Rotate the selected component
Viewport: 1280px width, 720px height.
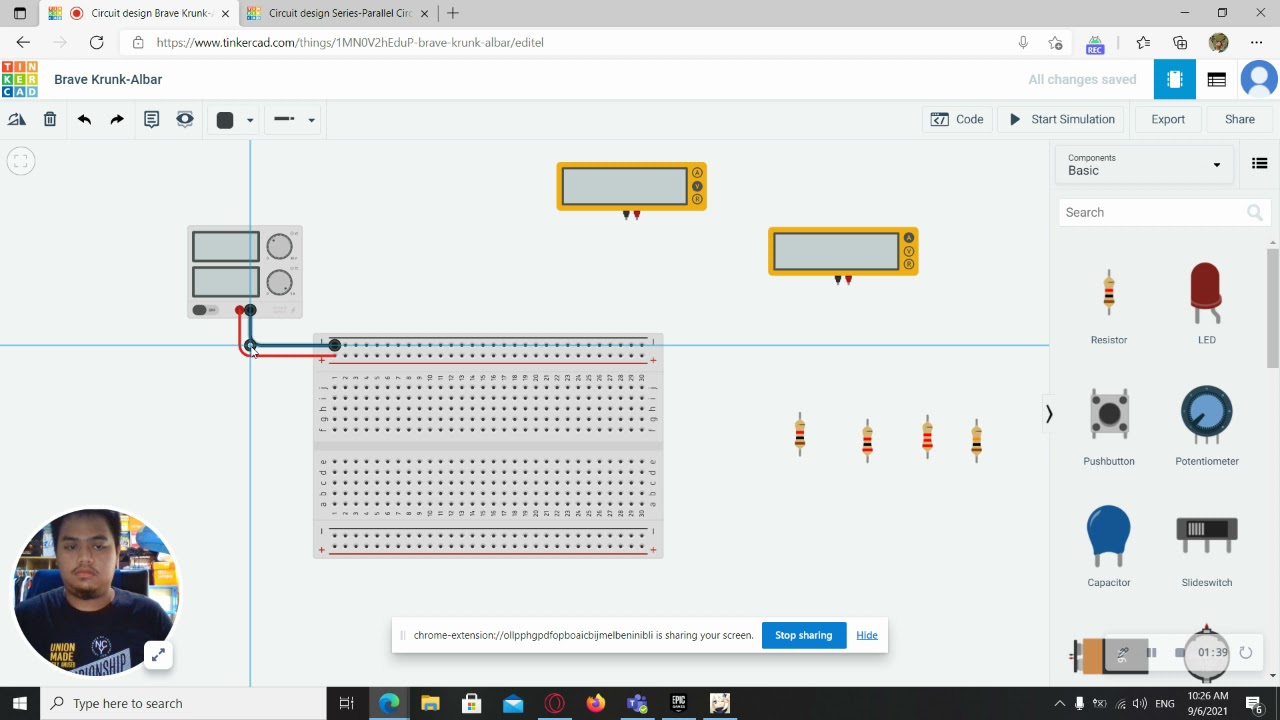point(17,119)
